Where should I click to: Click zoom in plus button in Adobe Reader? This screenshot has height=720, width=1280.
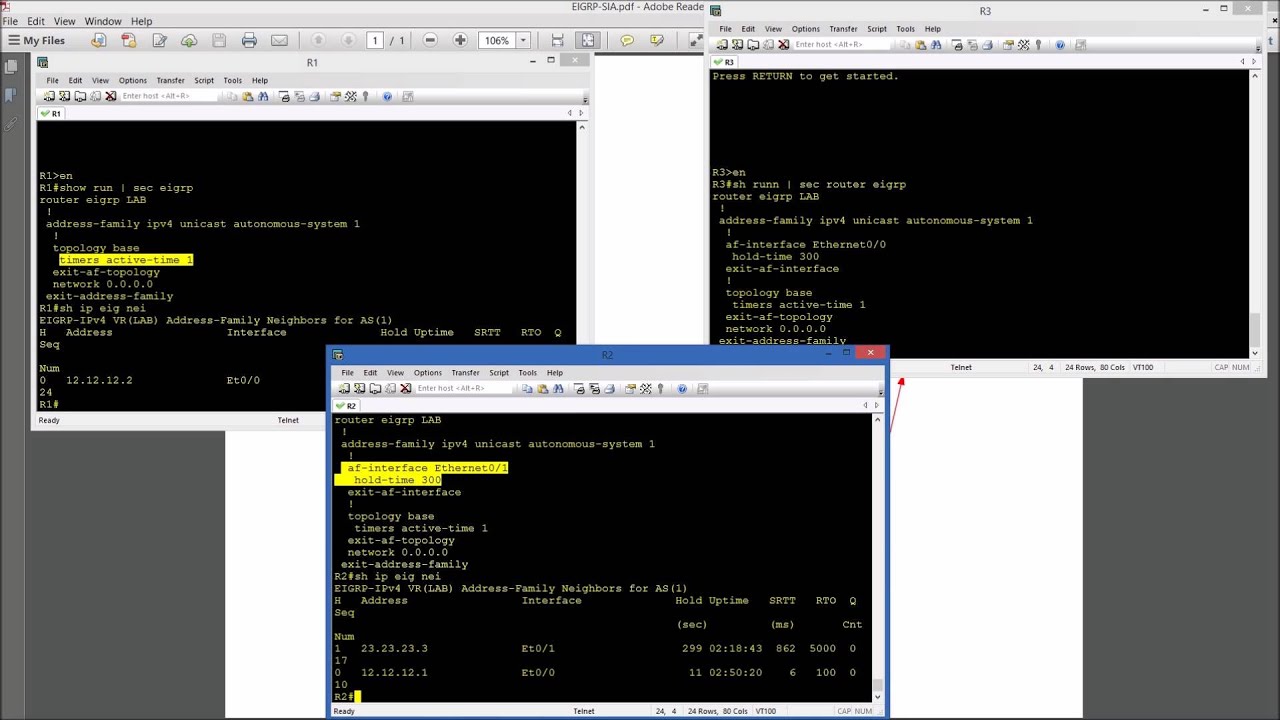[x=460, y=40]
